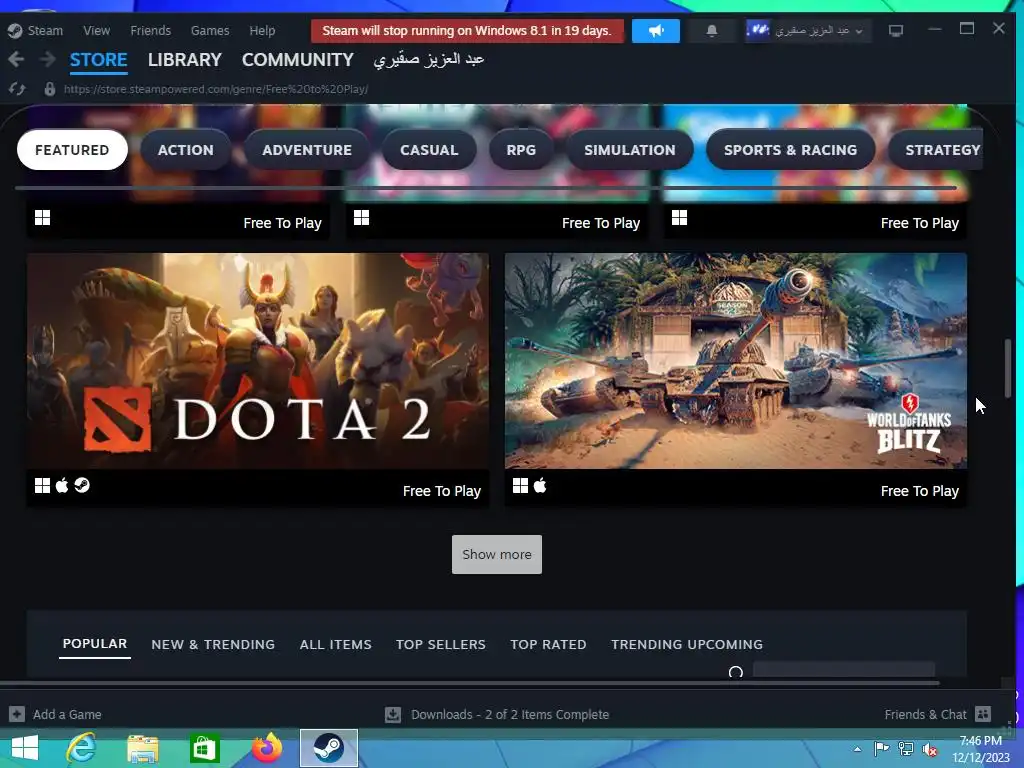Viewport: 1024px width, 768px height.
Task: Click the Big Picture mode monitor icon
Action: point(896,31)
